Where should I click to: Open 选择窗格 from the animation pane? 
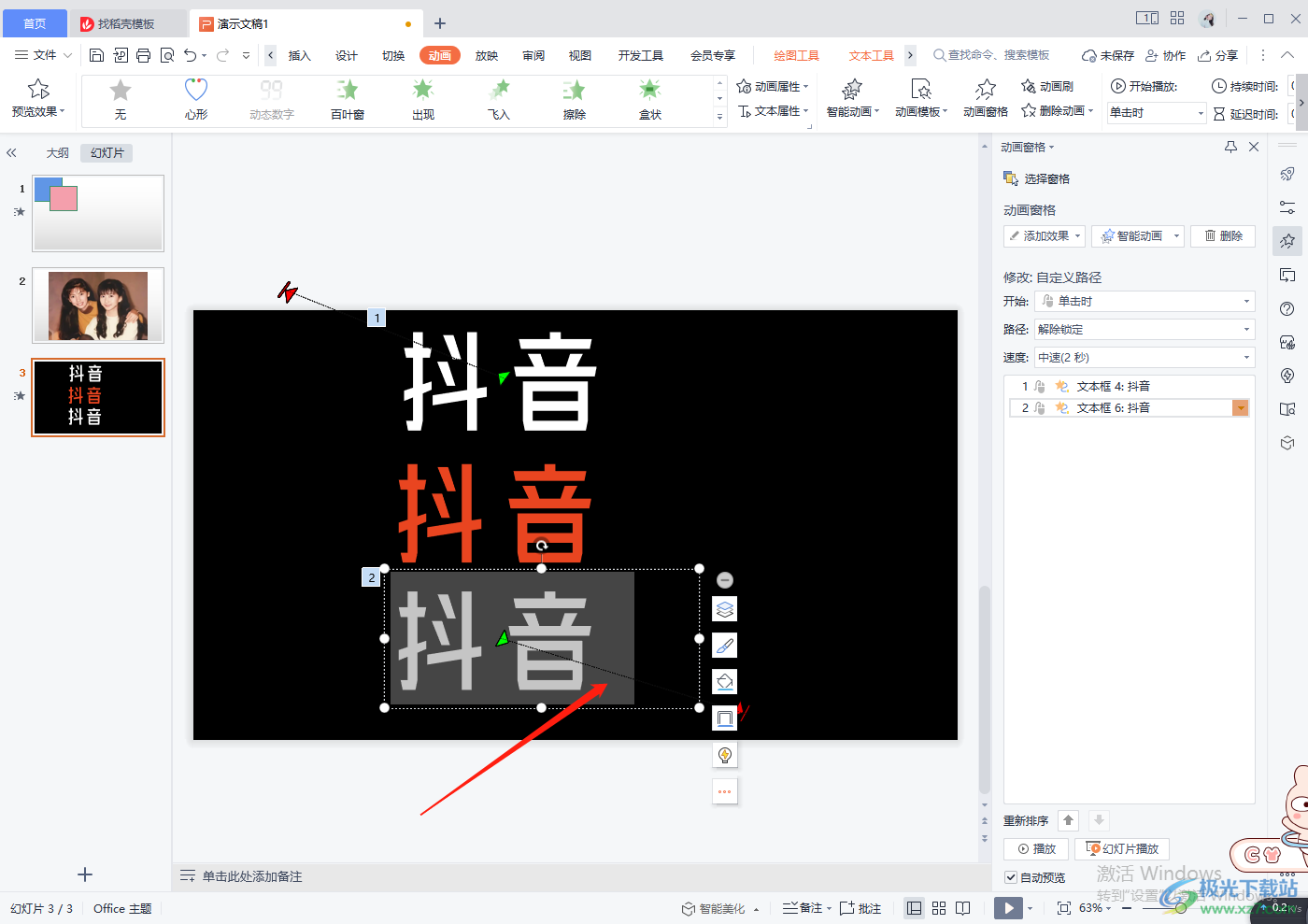tap(1036, 178)
